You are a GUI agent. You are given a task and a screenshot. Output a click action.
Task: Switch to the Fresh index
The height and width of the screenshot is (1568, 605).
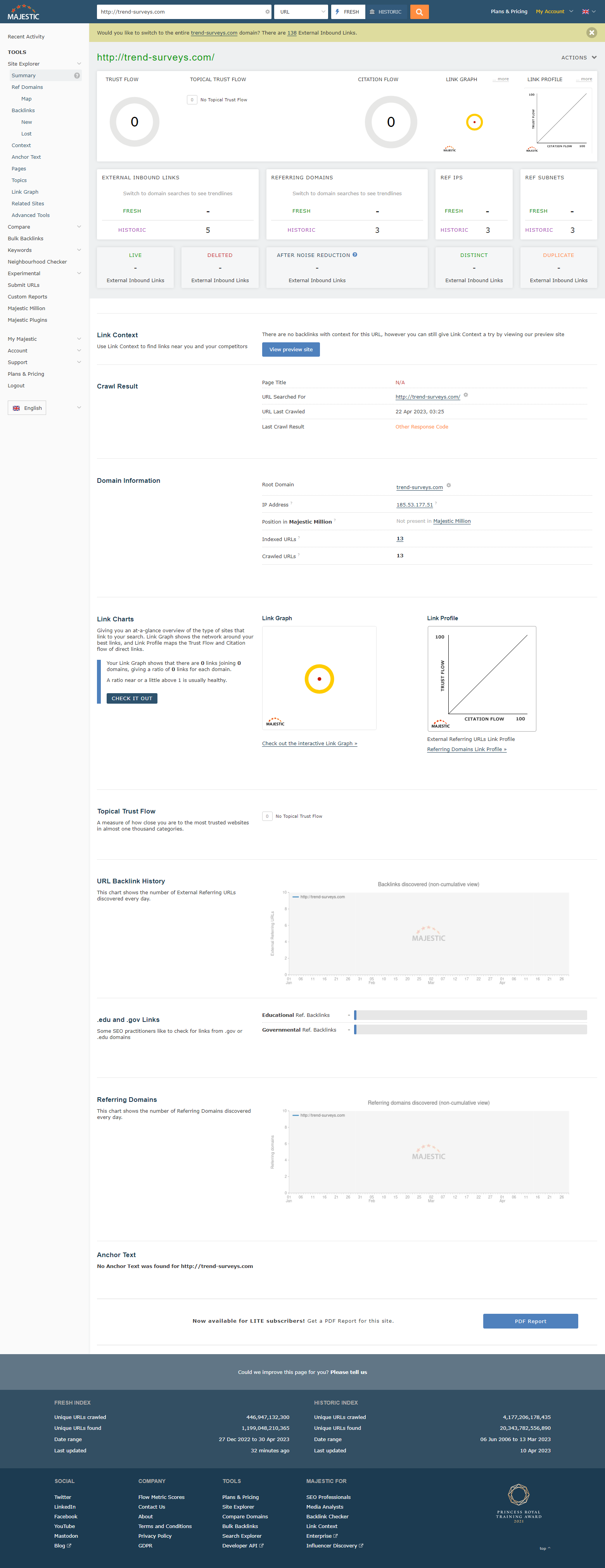(x=347, y=12)
